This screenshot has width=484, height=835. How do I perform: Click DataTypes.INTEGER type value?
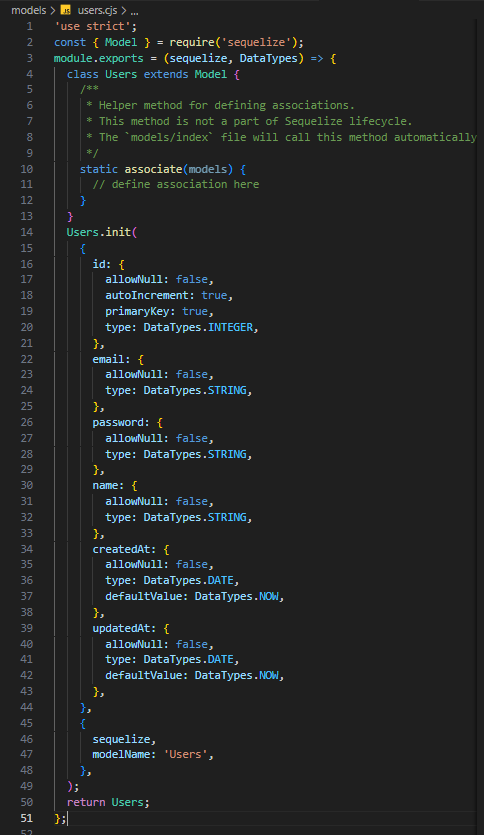pos(198,327)
